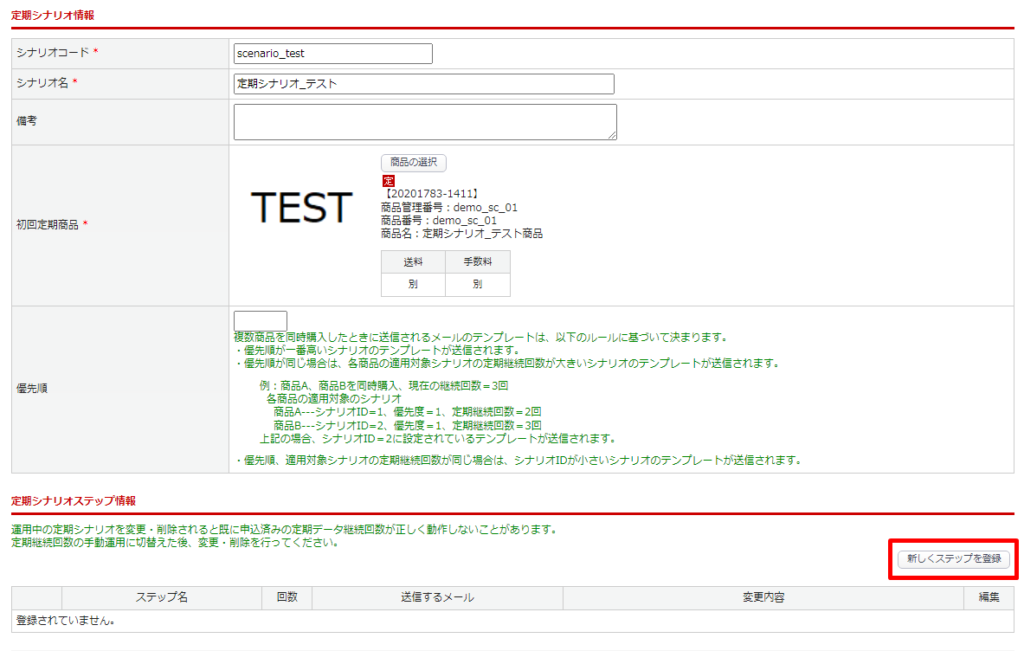Focus the 備考 textarea

424,122
